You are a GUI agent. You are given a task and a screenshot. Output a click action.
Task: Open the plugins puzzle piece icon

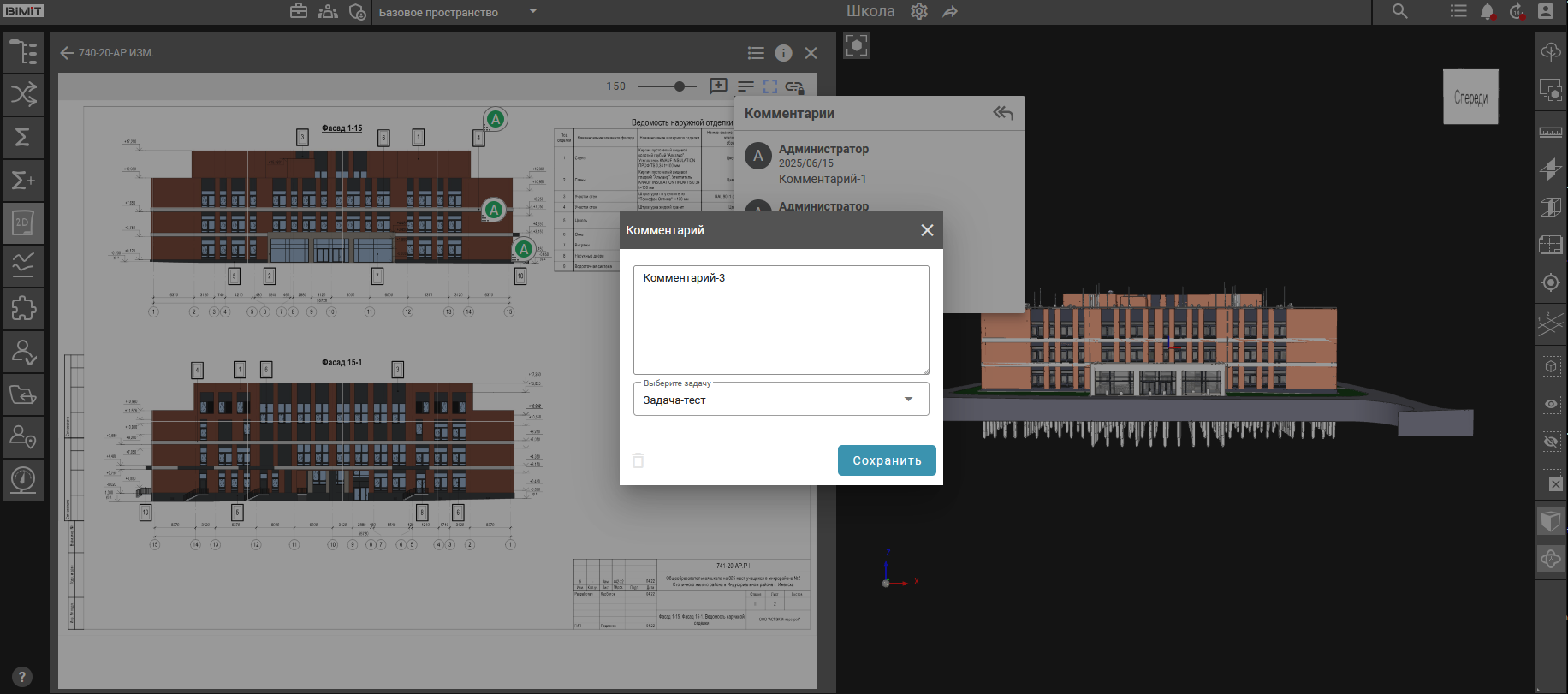(x=23, y=308)
